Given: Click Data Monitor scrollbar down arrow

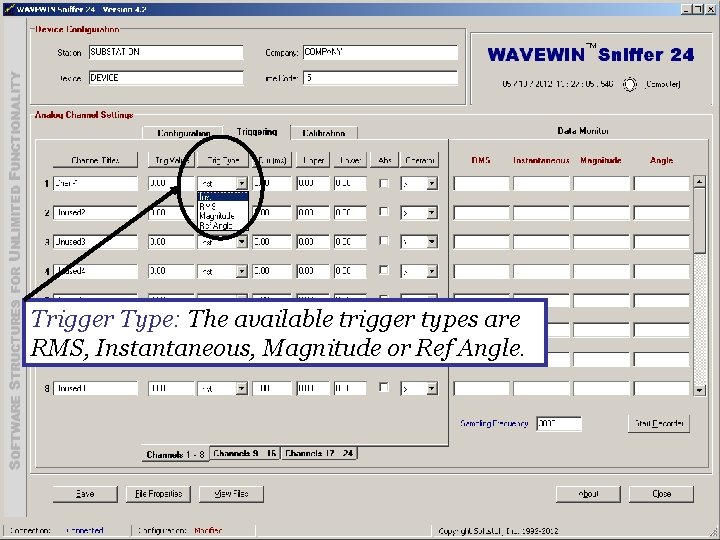Looking at the screenshot, I should (699, 390).
